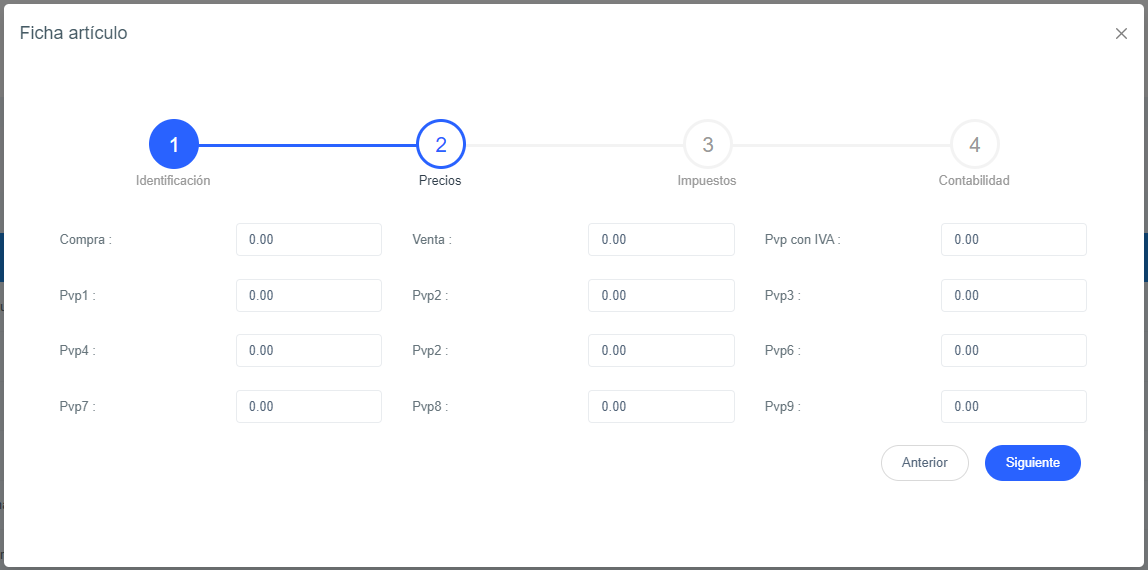Click into the Venta input field
The height and width of the screenshot is (570, 1148).
(661, 240)
